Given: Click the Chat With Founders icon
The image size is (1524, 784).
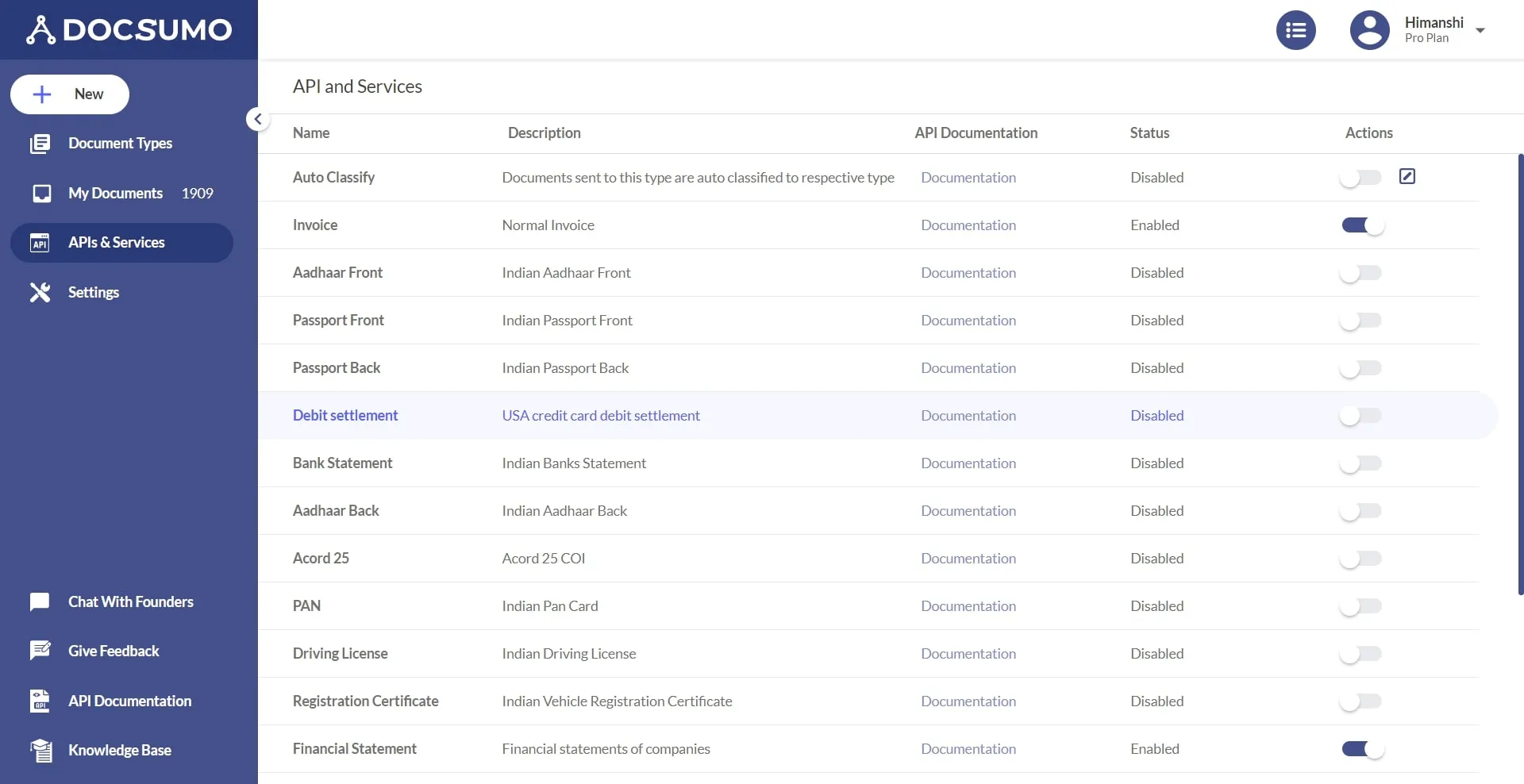Looking at the screenshot, I should point(39,601).
